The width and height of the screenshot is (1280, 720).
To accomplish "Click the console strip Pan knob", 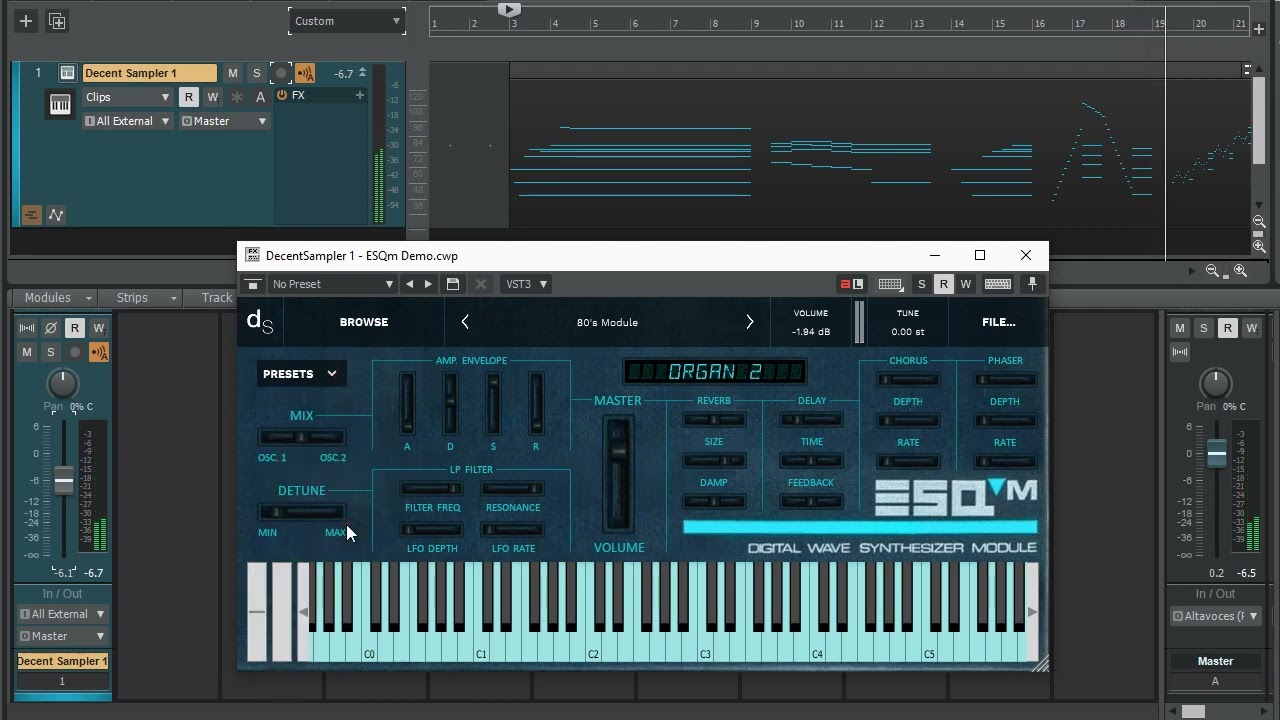I will click(63, 383).
